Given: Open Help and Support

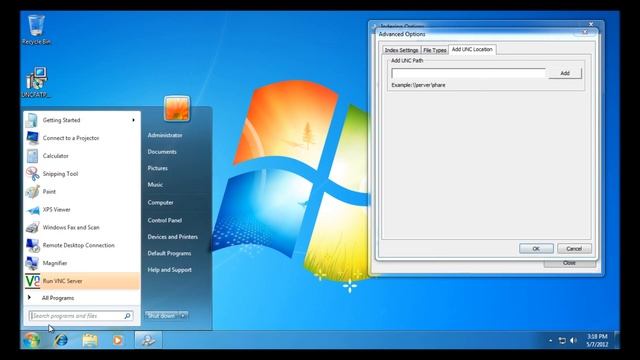Looking at the screenshot, I should [x=169, y=270].
